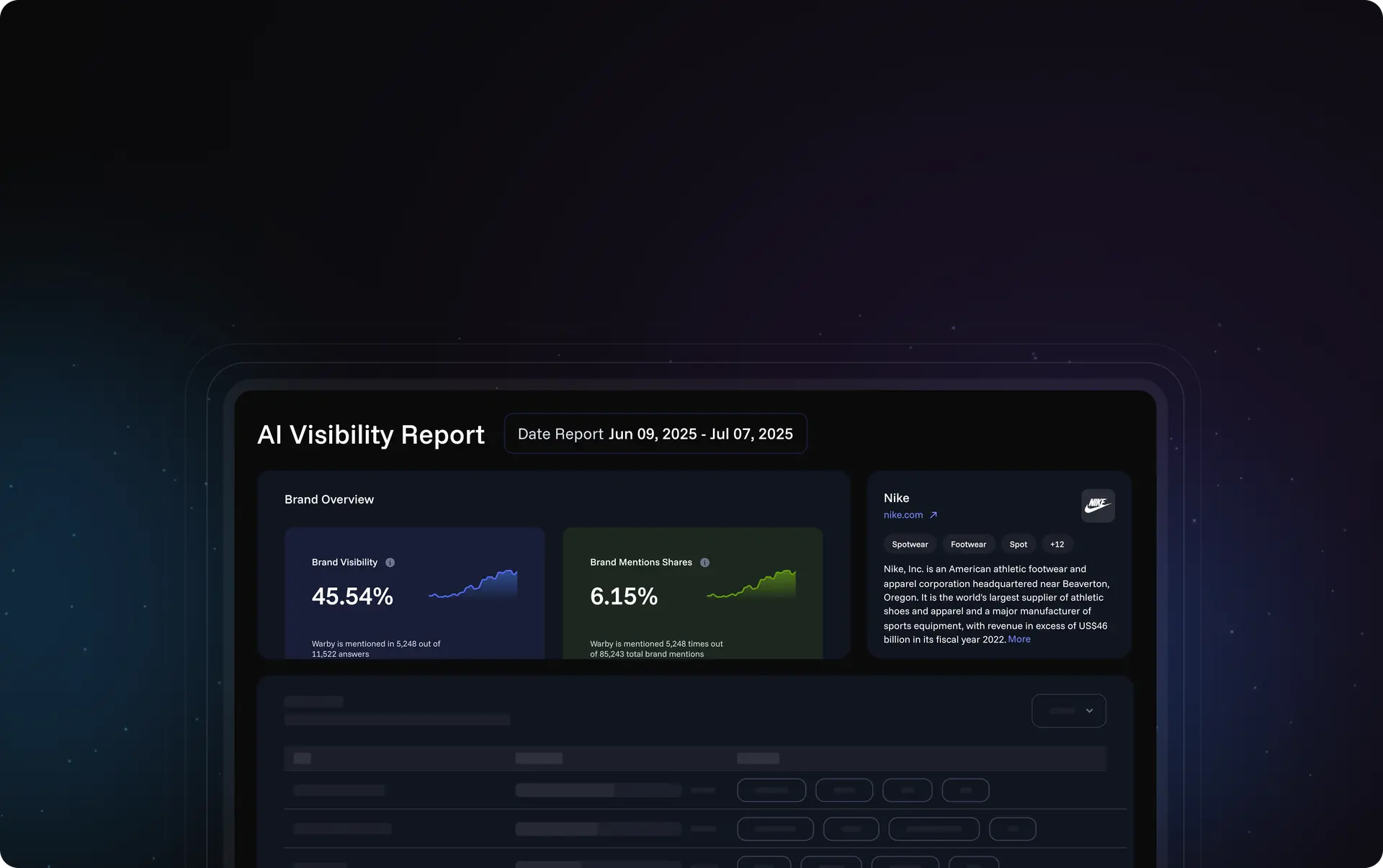Image resolution: width=1383 pixels, height=868 pixels.
Task: Select the Footwear tag
Action: point(968,545)
